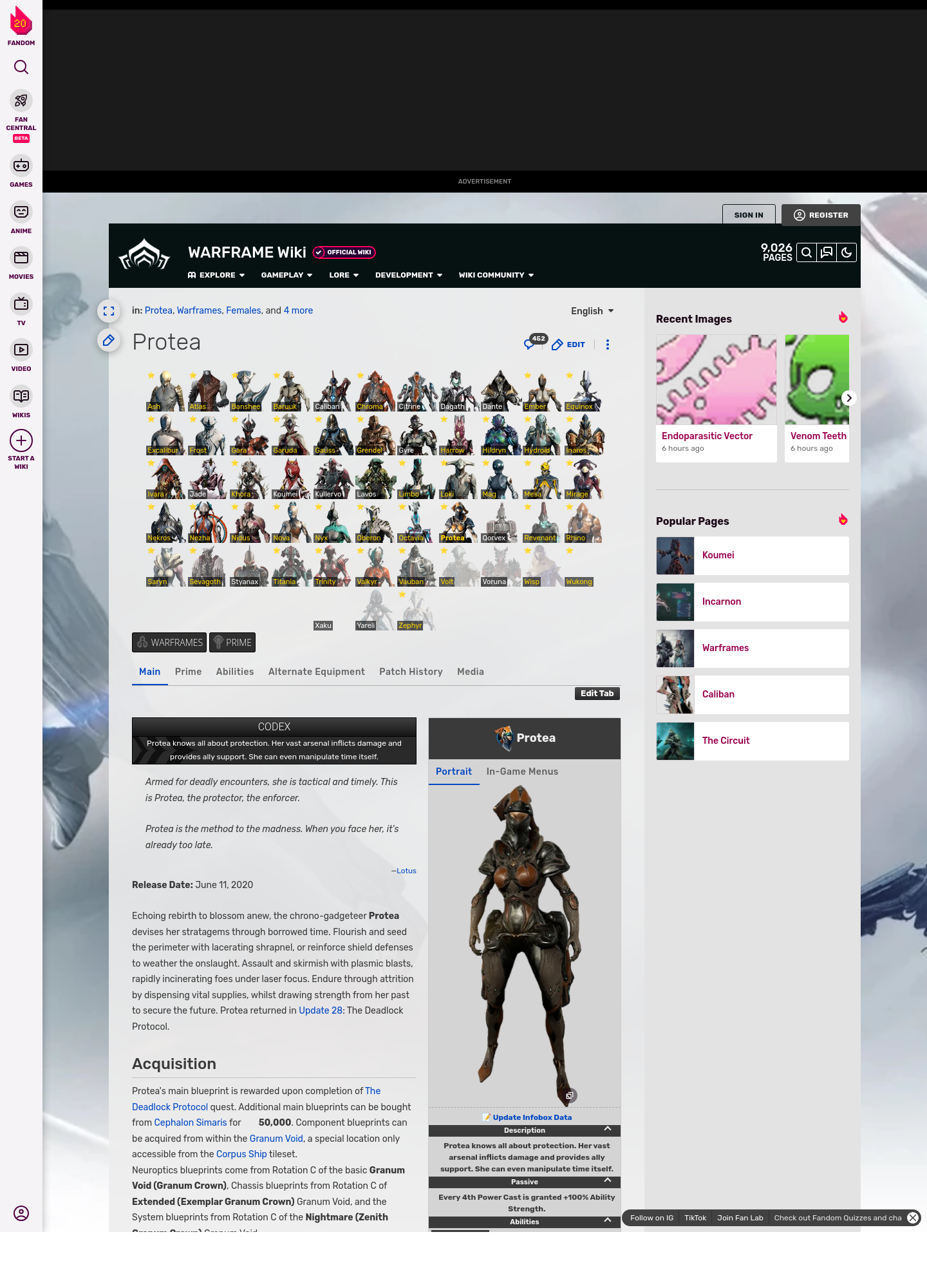This screenshot has width=927, height=1288.
Task: Open flame icon beside Popular Pages
Action: point(843,520)
